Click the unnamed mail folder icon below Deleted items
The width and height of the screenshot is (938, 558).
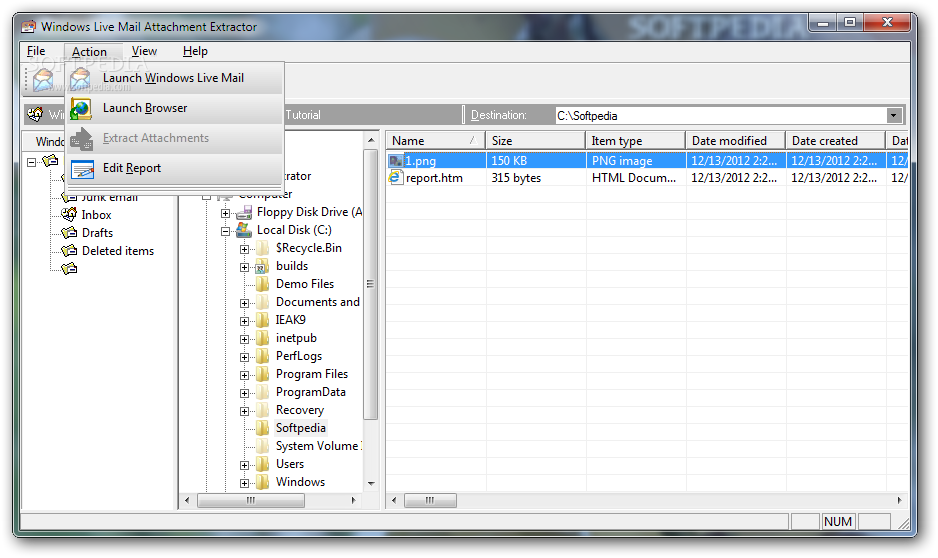[69, 269]
